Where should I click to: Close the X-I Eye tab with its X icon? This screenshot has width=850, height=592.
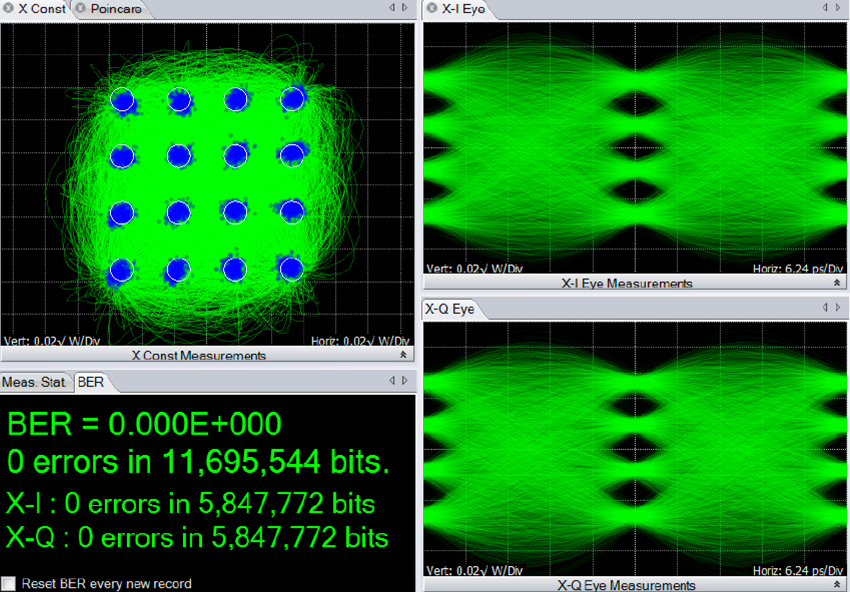[x=432, y=8]
